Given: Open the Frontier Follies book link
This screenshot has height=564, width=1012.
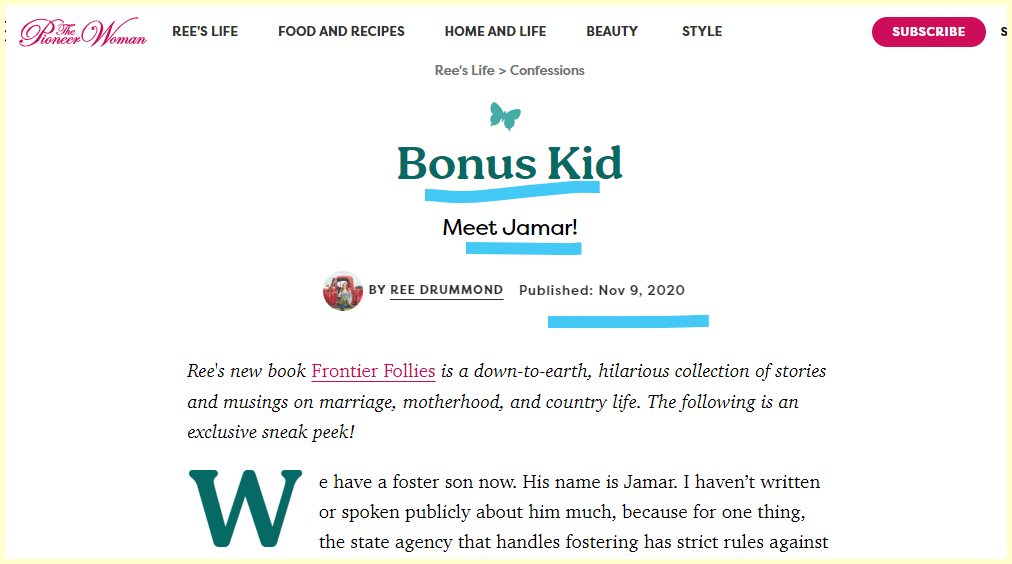Looking at the screenshot, I should tap(373, 371).
